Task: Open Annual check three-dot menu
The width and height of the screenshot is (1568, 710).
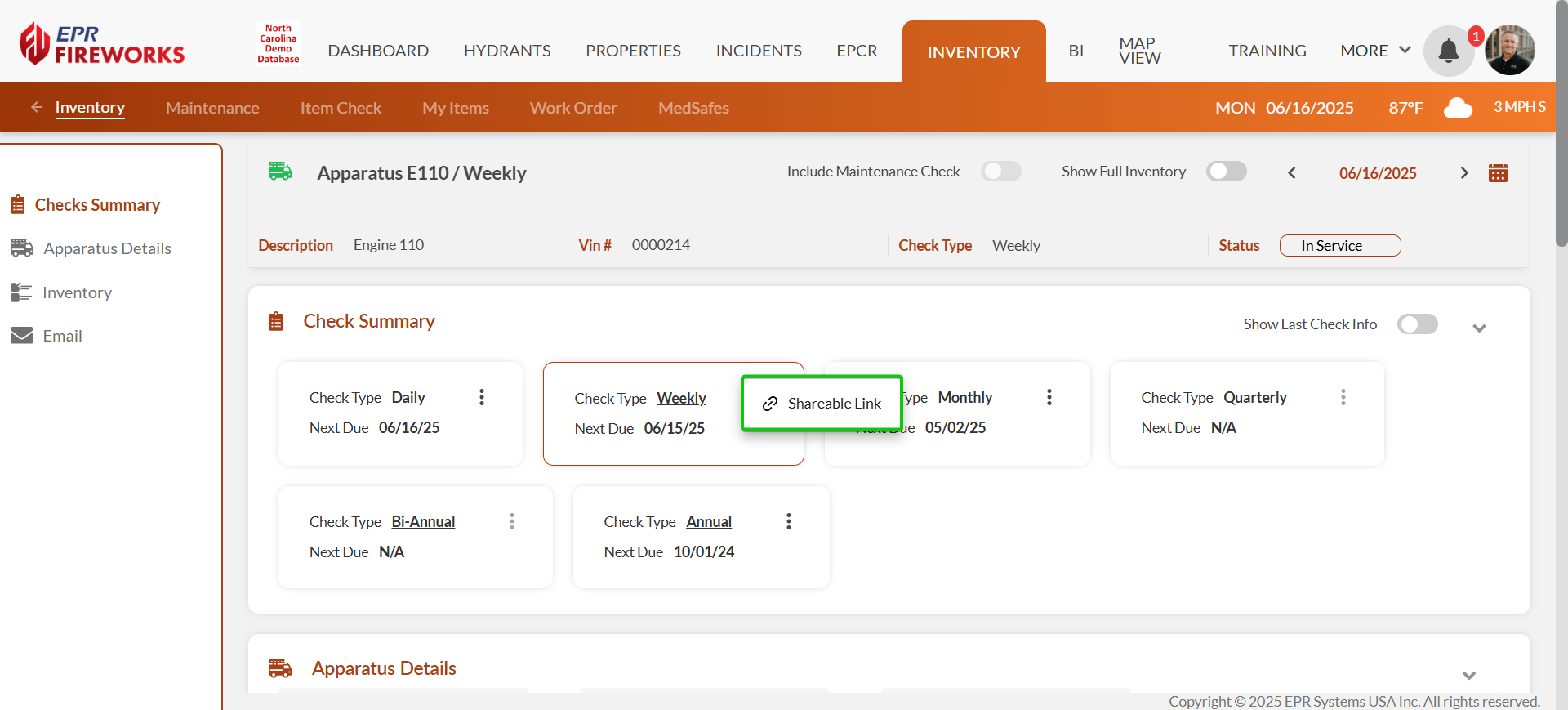Action: tap(788, 521)
